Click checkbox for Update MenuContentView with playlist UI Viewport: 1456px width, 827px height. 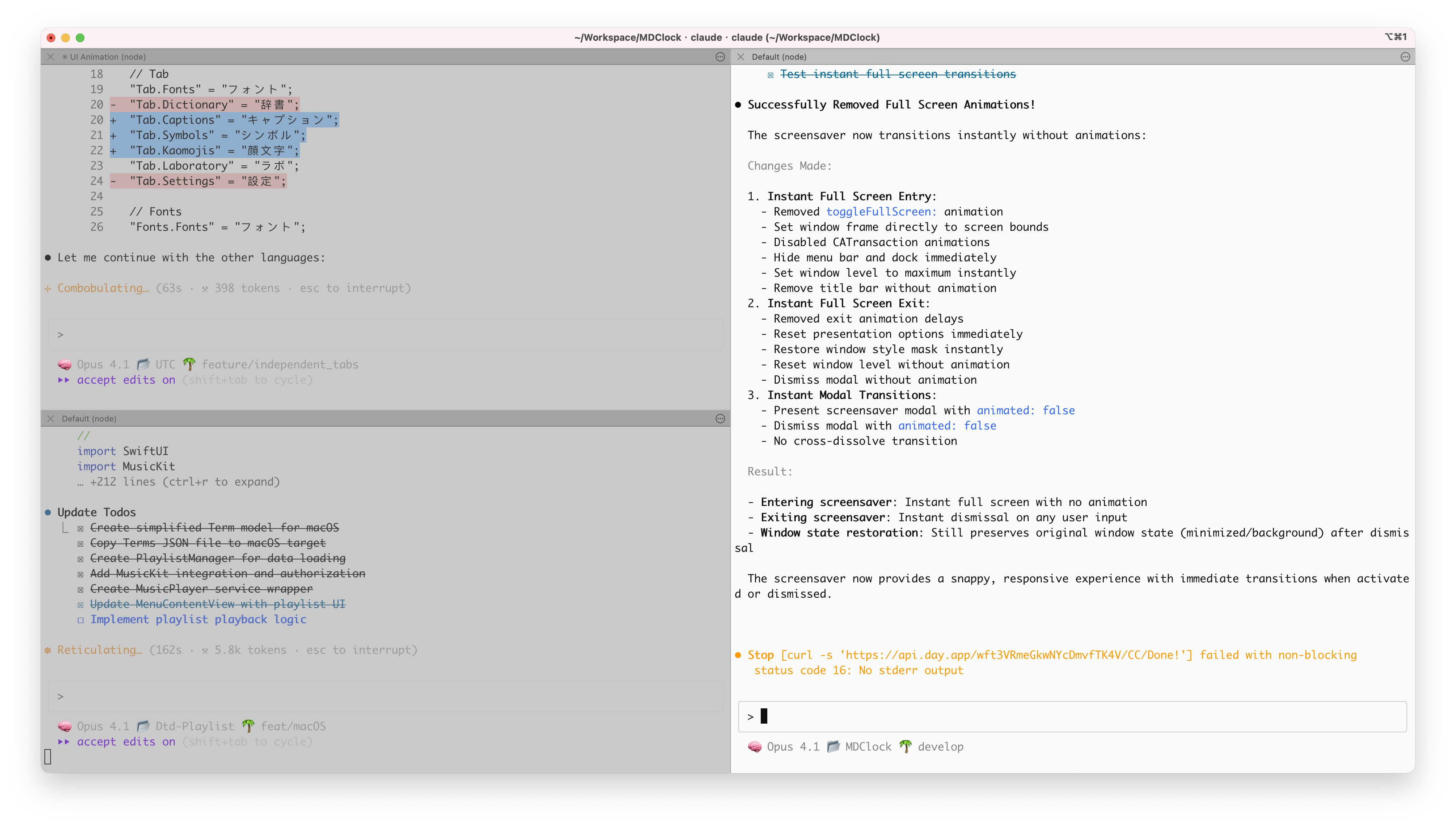coord(80,605)
